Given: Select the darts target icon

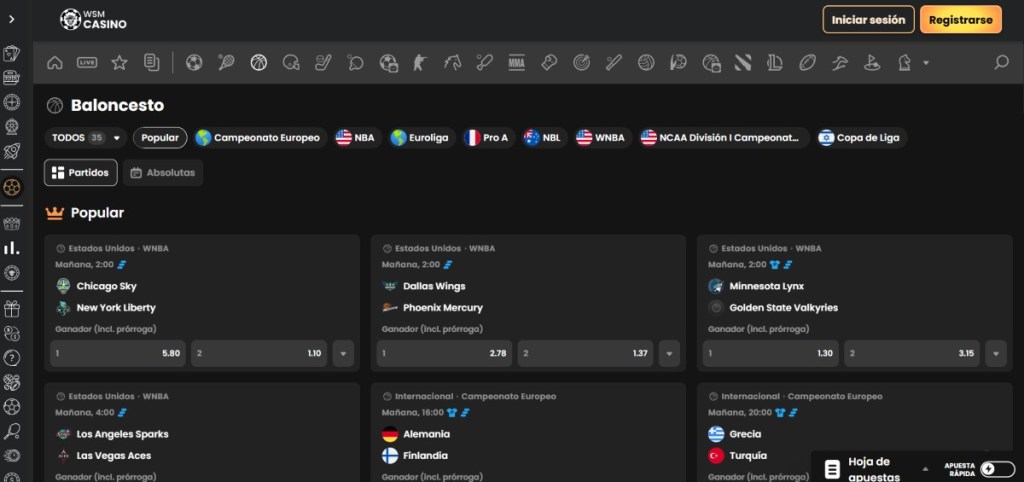Looking at the screenshot, I should pyautogui.click(x=581, y=63).
